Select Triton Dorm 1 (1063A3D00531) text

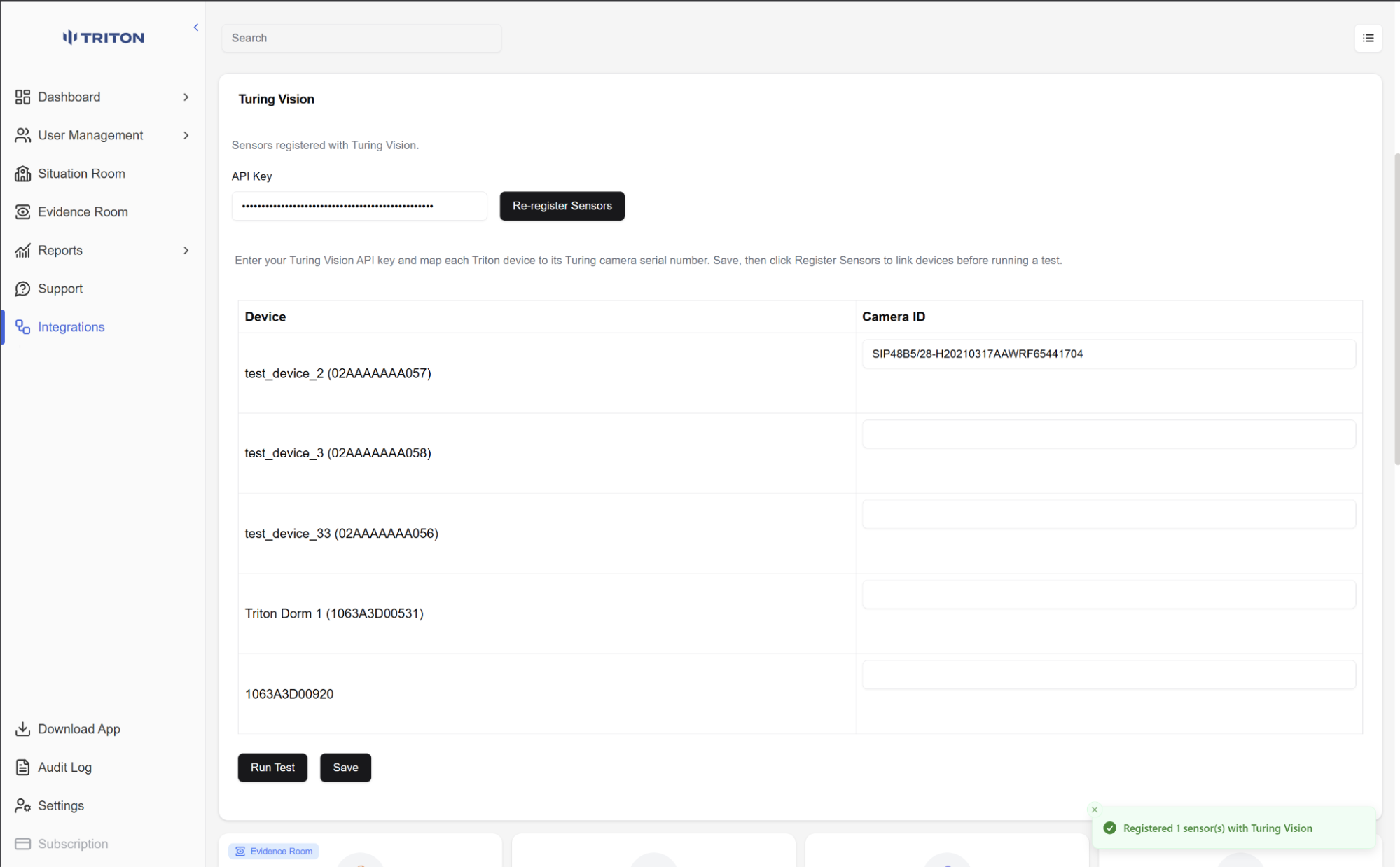coord(334,613)
